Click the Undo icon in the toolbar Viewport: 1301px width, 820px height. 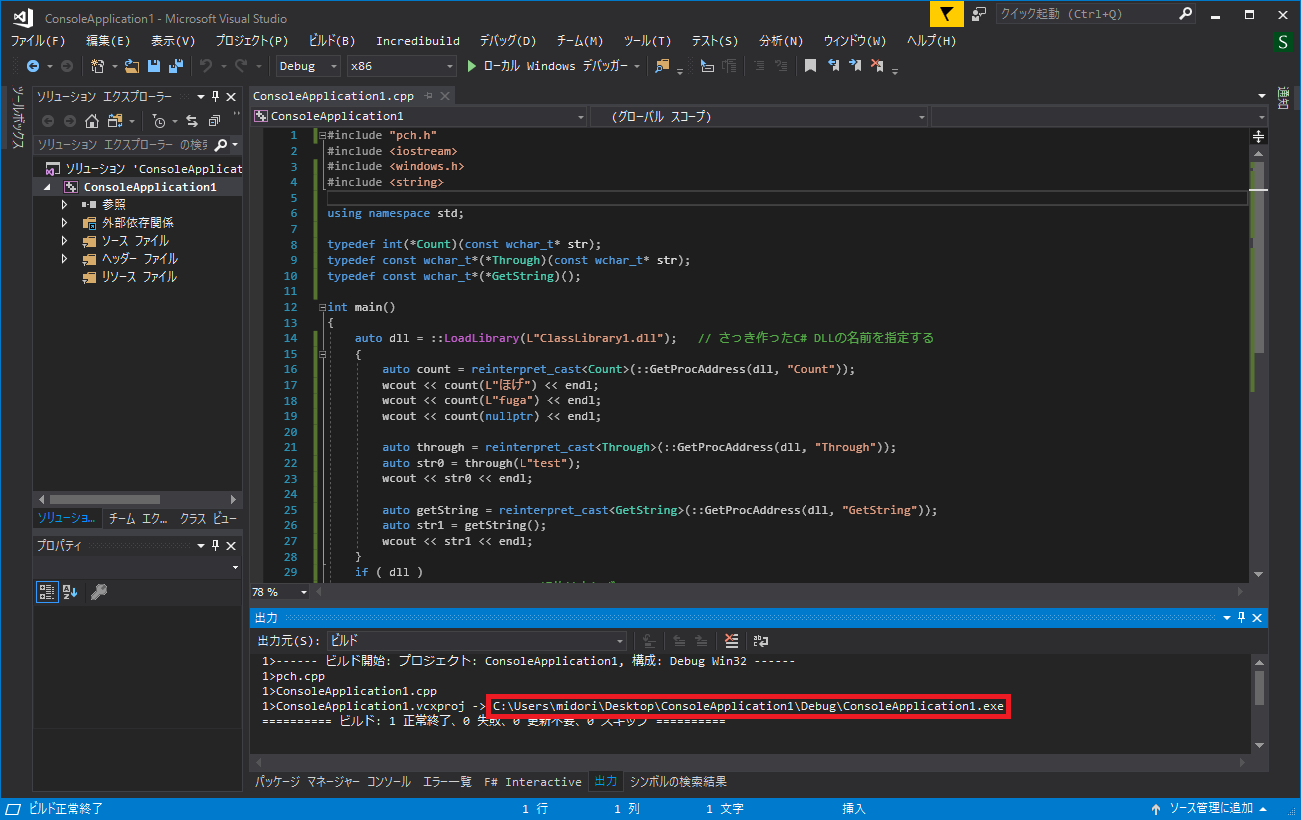click(x=204, y=66)
